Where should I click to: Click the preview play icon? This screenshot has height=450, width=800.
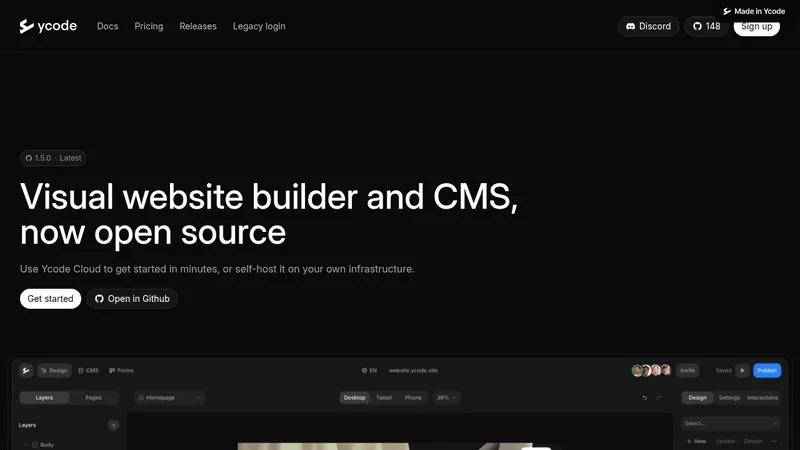click(742, 370)
